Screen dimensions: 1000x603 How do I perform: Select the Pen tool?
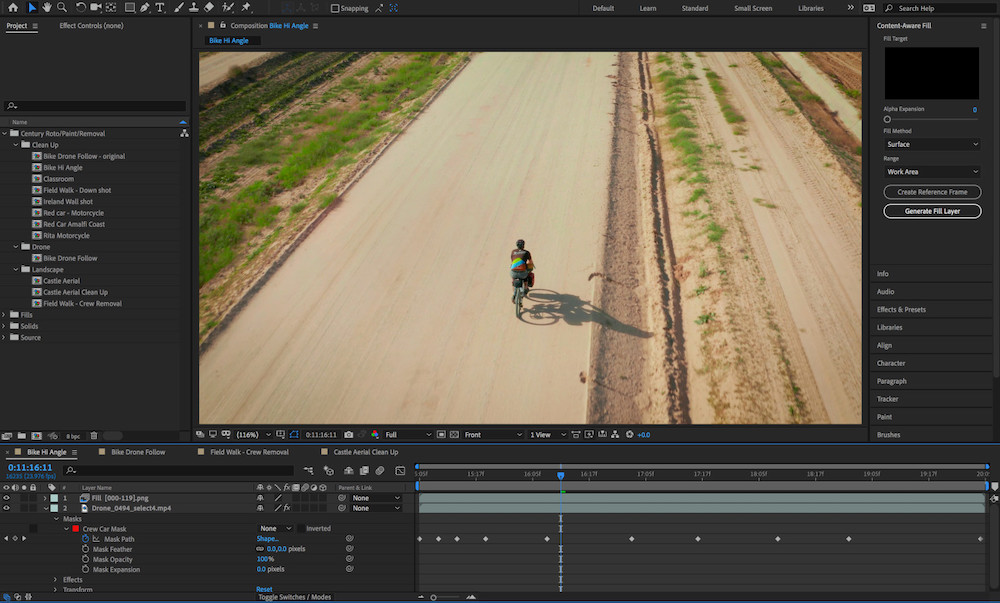click(145, 8)
